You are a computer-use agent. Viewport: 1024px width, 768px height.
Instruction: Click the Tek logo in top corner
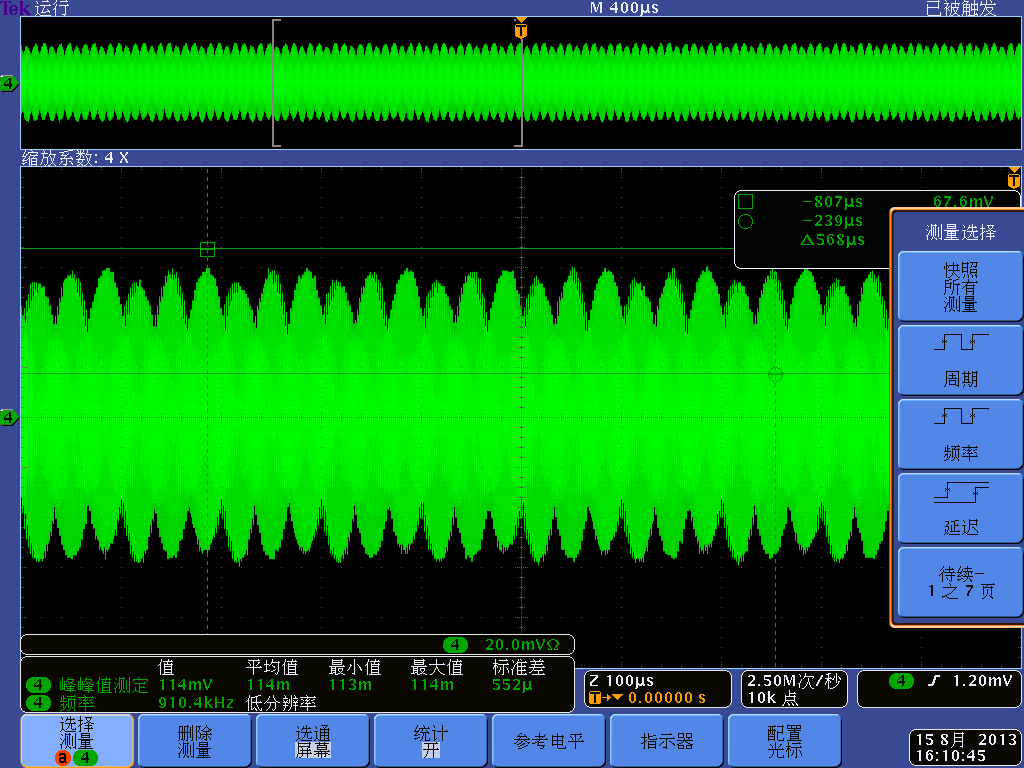coord(15,8)
